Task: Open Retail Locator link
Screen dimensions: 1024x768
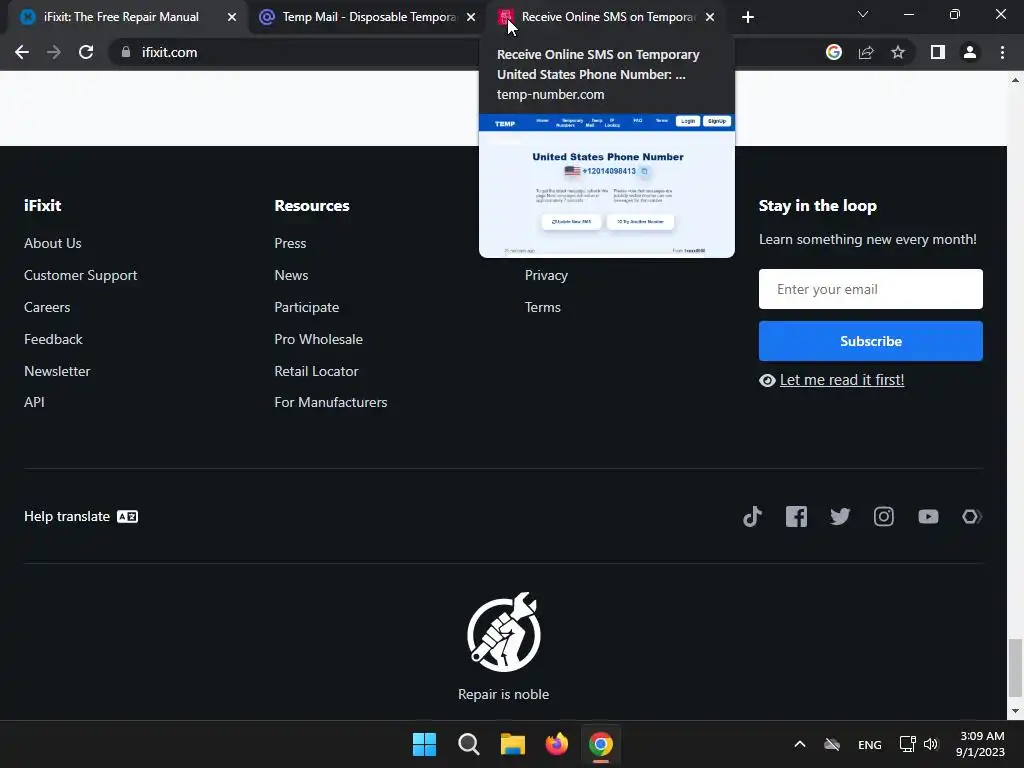Action: [x=316, y=371]
